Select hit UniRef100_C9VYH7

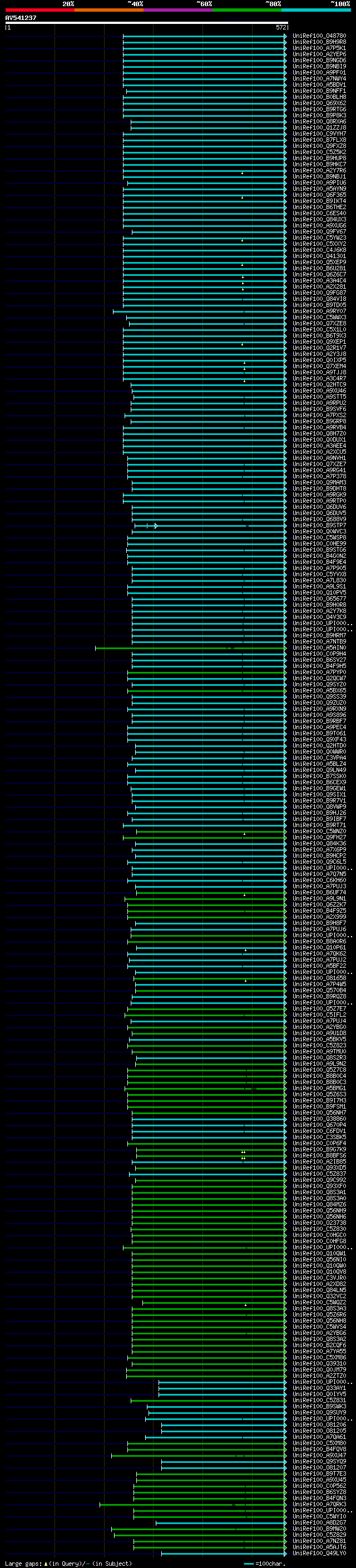319,134
